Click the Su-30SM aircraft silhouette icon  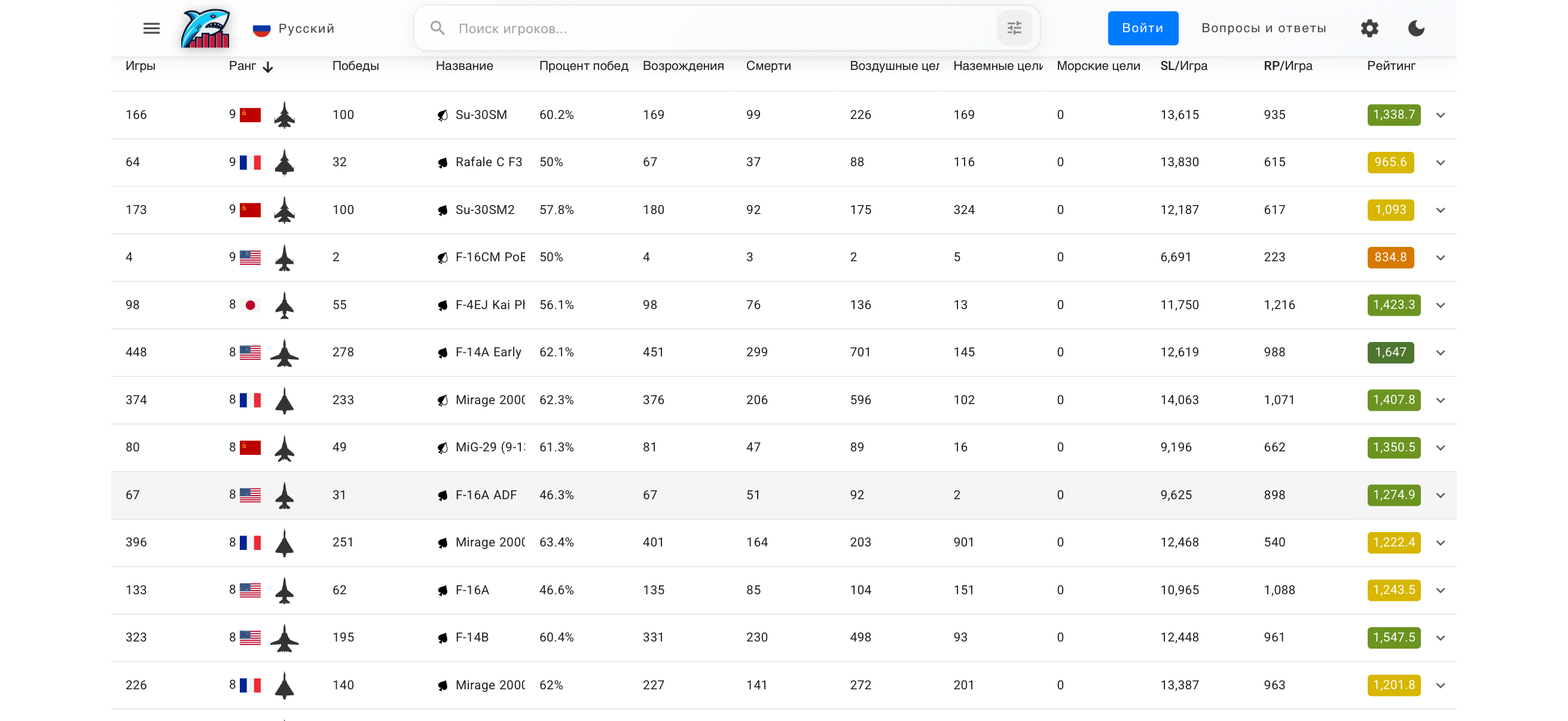coord(284,115)
